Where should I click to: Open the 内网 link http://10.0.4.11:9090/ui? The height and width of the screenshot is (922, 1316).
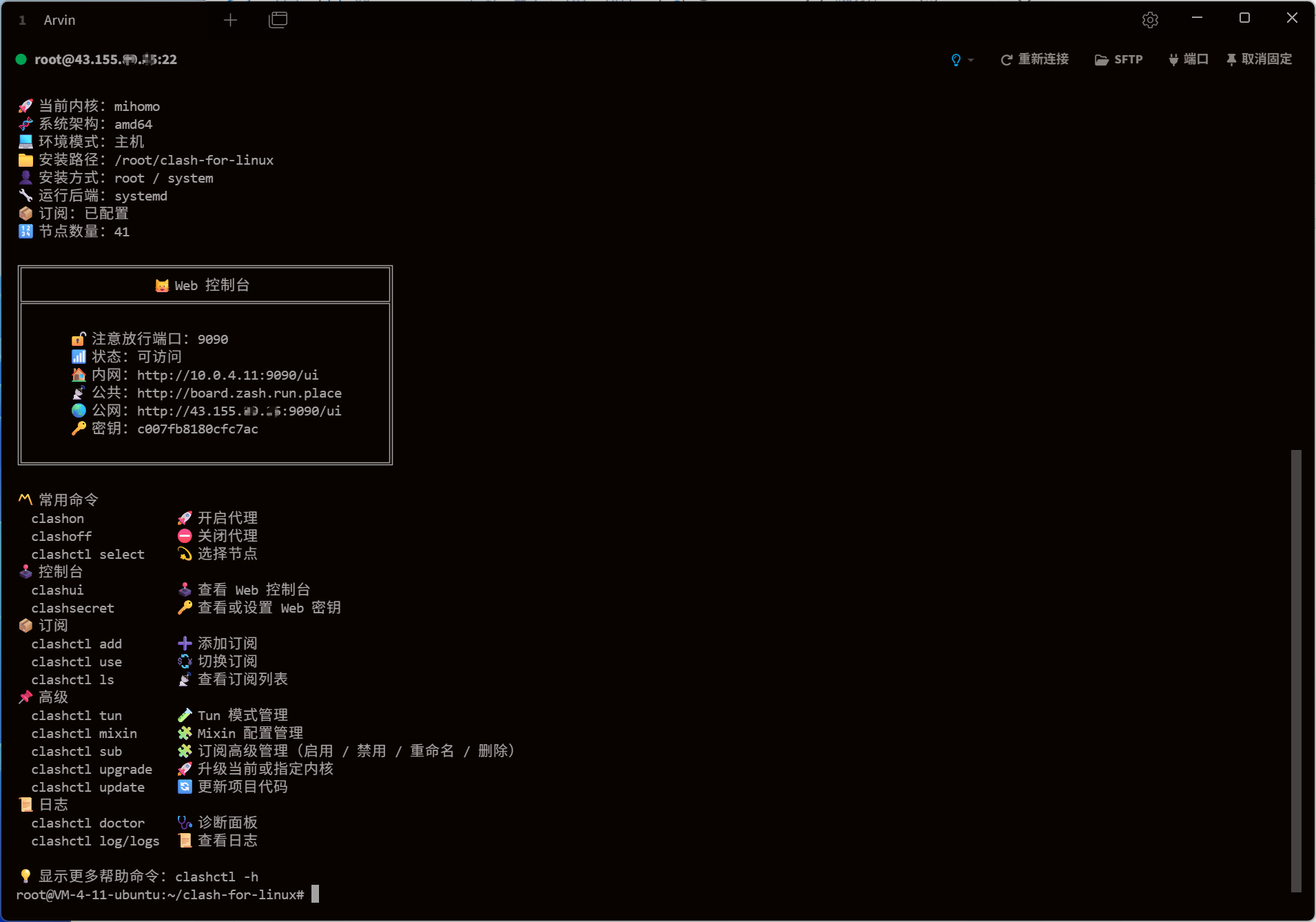[x=227, y=375]
